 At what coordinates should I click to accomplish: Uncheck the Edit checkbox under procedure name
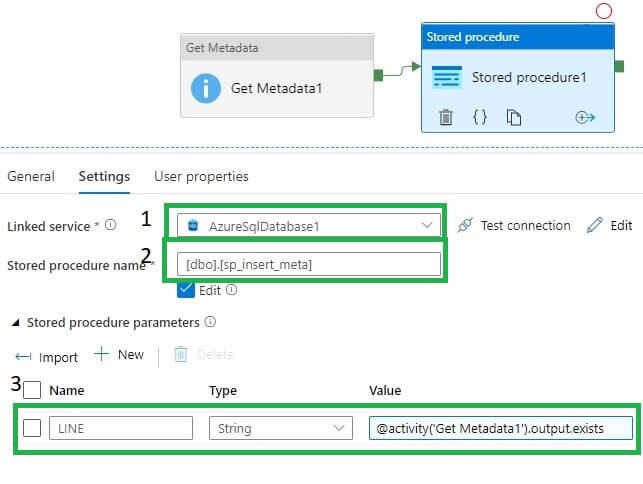coord(186,290)
